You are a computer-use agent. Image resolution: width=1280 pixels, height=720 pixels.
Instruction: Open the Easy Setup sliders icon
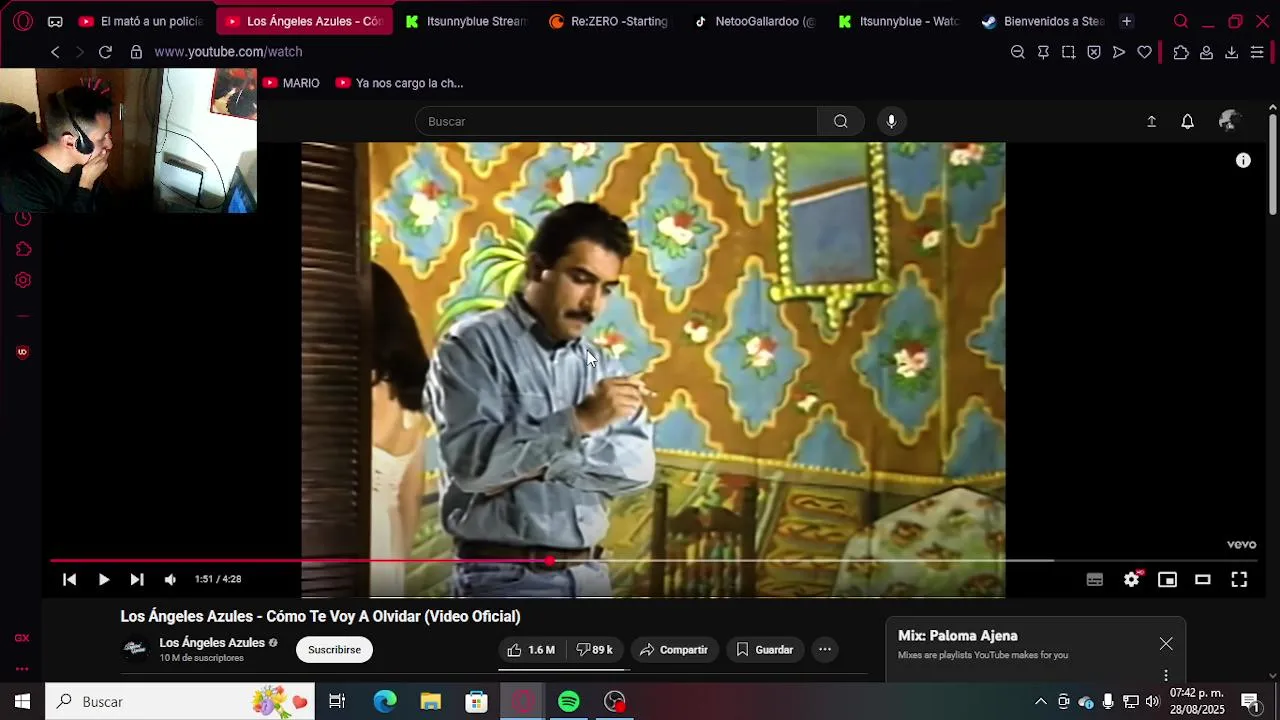1257,52
